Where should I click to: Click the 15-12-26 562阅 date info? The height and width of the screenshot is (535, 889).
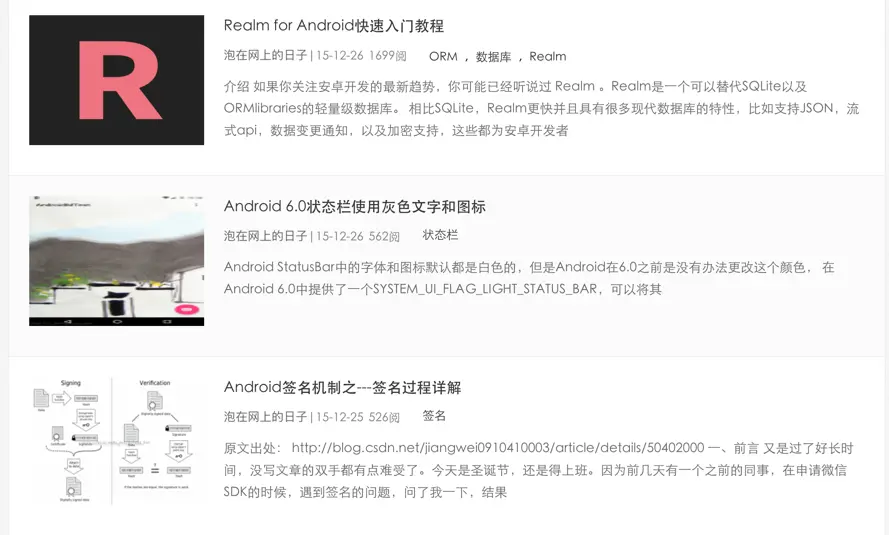point(358,236)
